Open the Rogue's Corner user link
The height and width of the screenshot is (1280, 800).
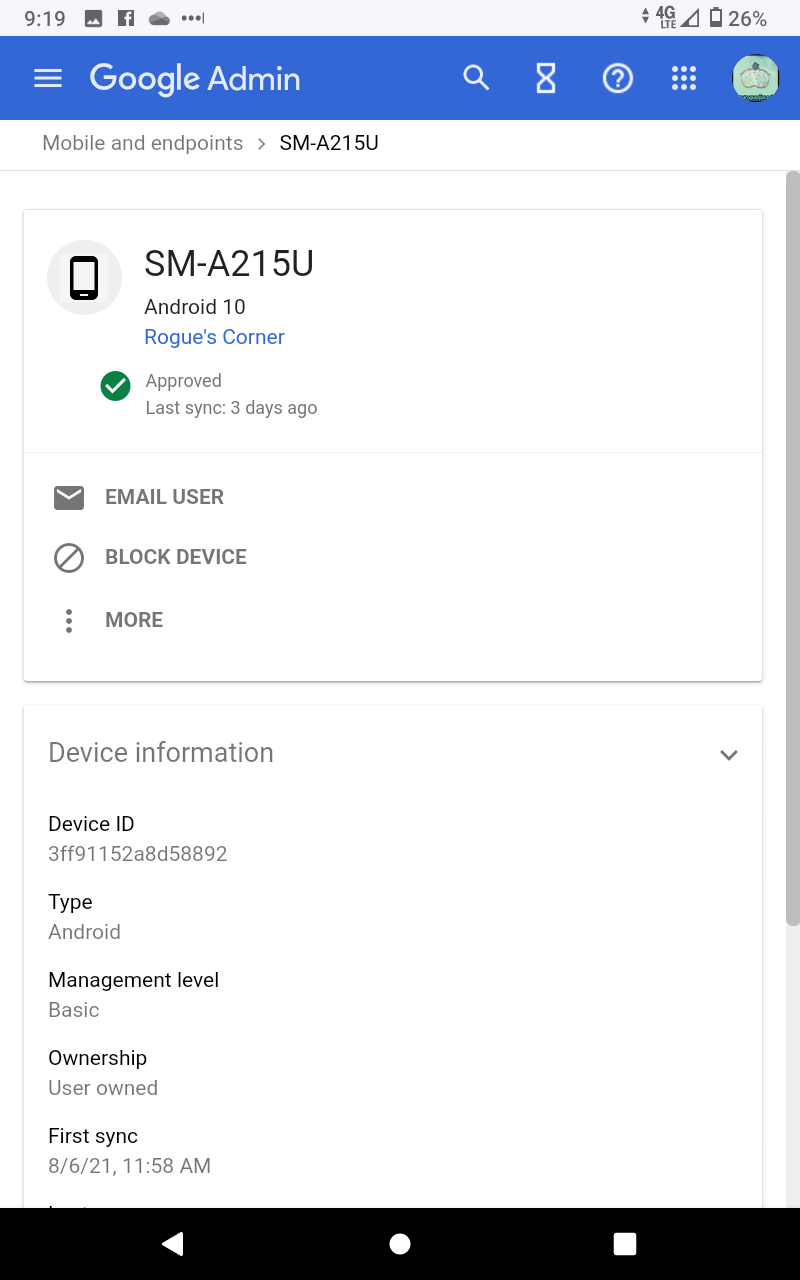[x=214, y=337]
